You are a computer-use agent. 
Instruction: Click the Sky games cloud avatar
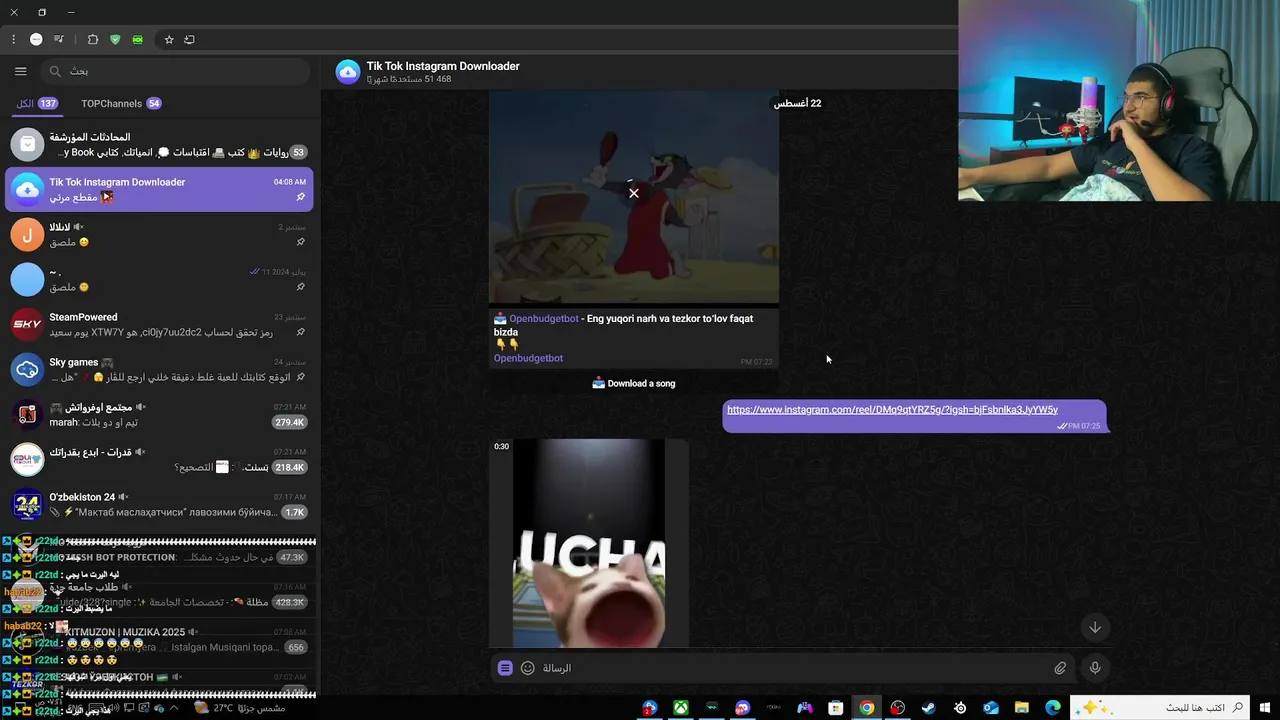click(x=27, y=369)
